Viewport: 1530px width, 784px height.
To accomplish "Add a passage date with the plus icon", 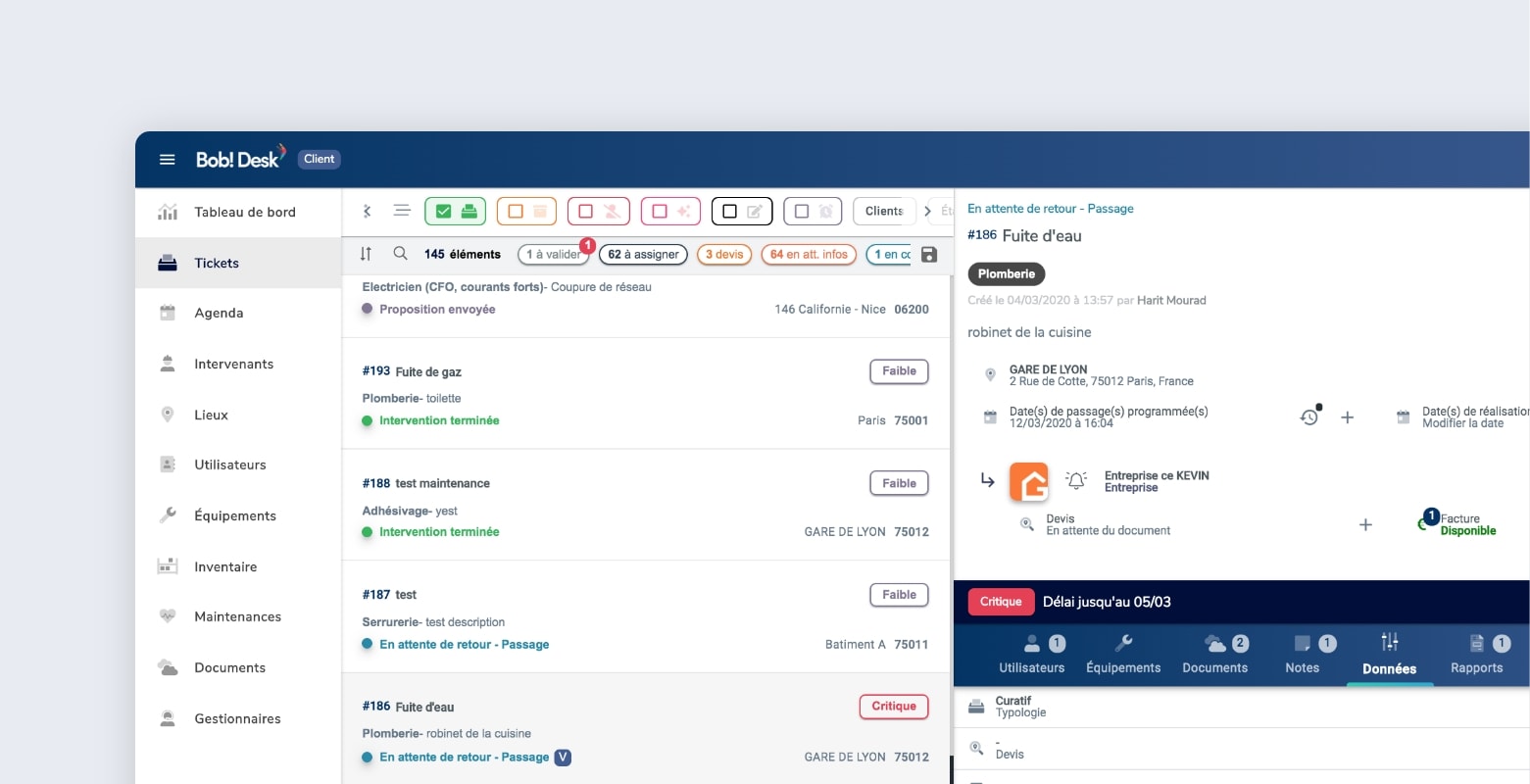I will point(1348,417).
